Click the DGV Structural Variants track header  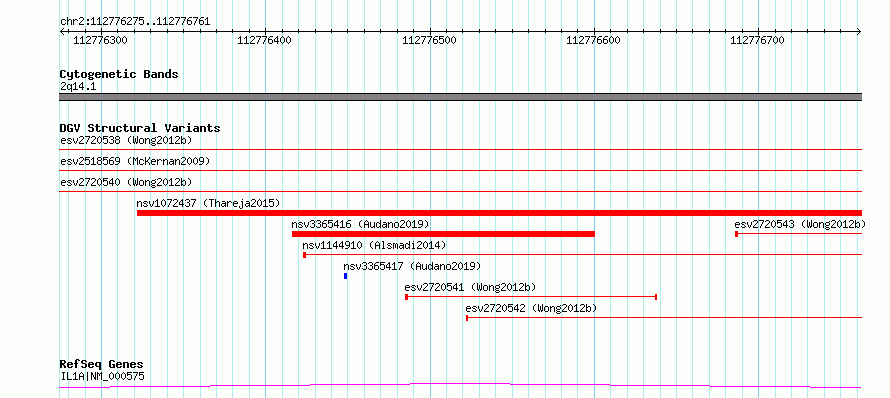(x=140, y=128)
